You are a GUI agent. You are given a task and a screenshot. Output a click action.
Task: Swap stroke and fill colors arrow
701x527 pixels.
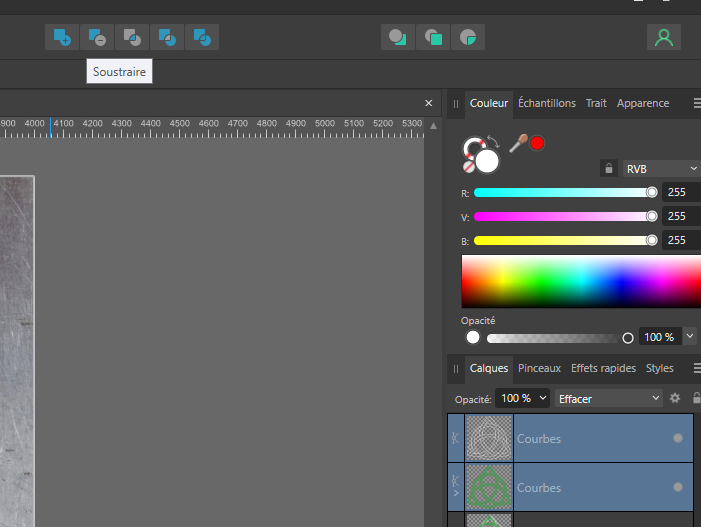point(493,141)
